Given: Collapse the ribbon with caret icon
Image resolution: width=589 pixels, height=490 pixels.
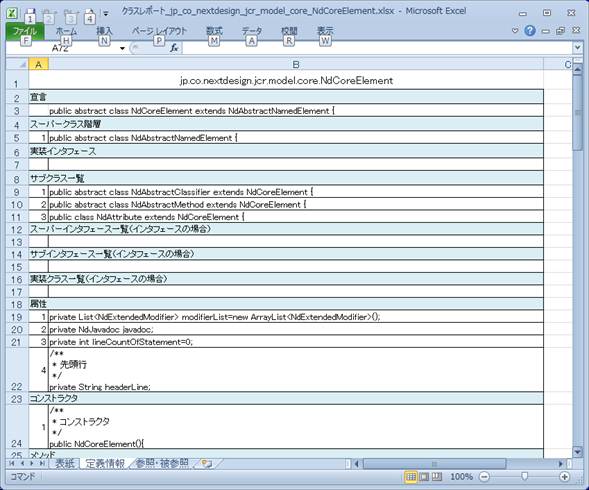Looking at the screenshot, I should [515, 31].
